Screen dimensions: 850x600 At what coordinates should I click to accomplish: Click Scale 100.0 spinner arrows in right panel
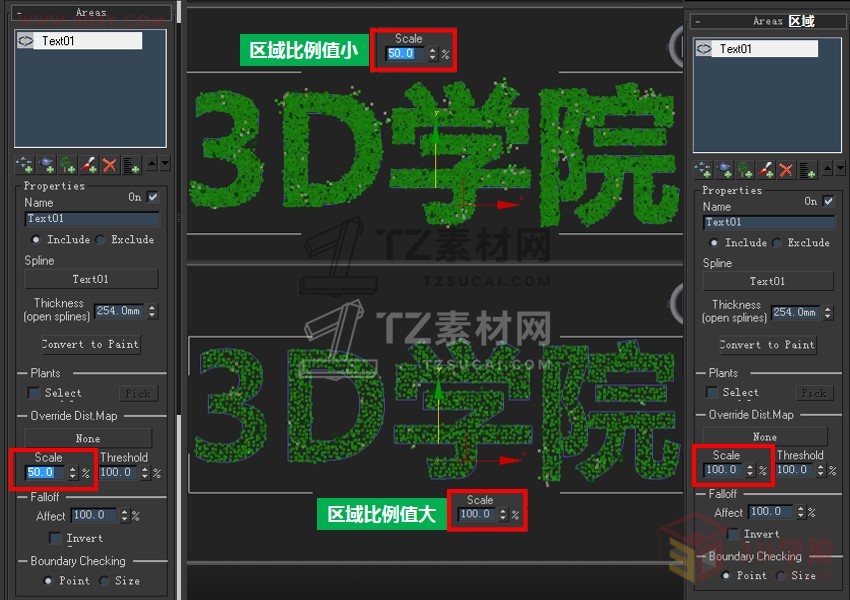[750, 470]
